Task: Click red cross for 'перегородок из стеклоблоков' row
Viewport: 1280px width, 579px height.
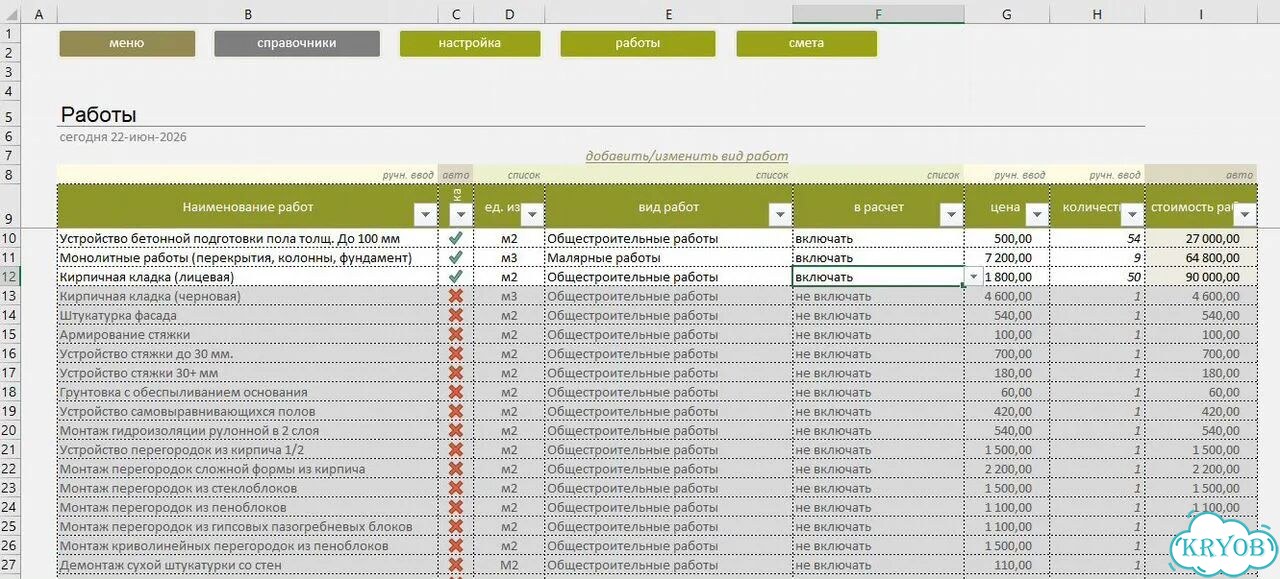Action: [456, 488]
